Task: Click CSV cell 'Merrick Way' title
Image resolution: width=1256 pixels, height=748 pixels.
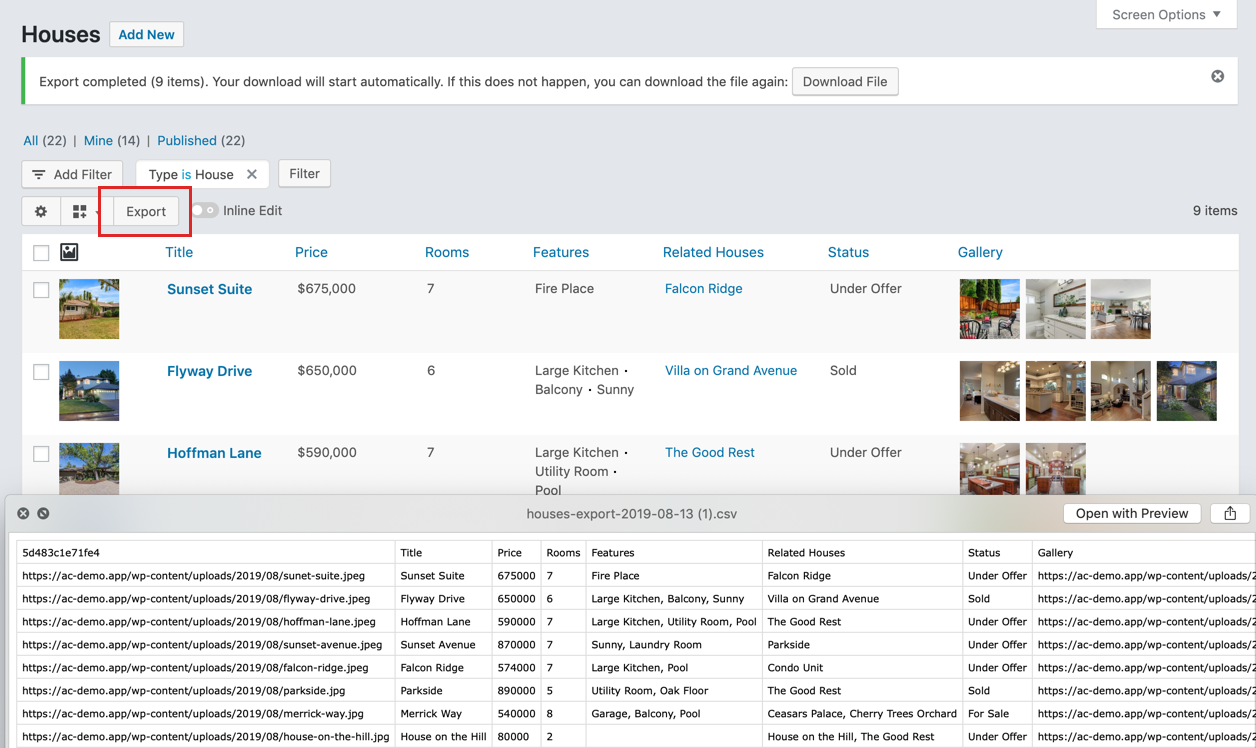Action: [444, 714]
